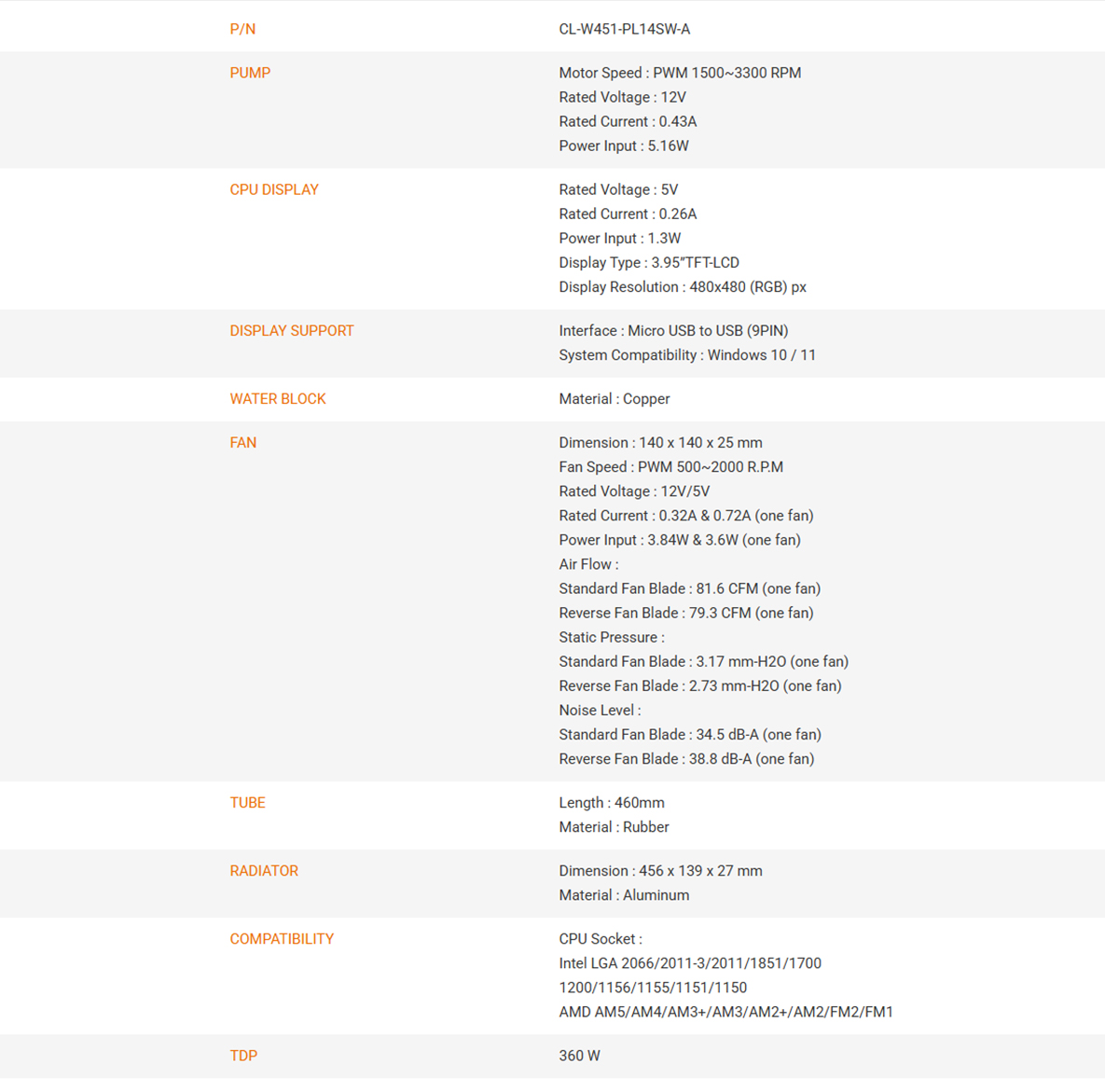Image resolution: width=1105 pixels, height=1092 pixels.
Task: Click the Fan Speed PWM 500~2000 line
Action: [x=670, y=466]
